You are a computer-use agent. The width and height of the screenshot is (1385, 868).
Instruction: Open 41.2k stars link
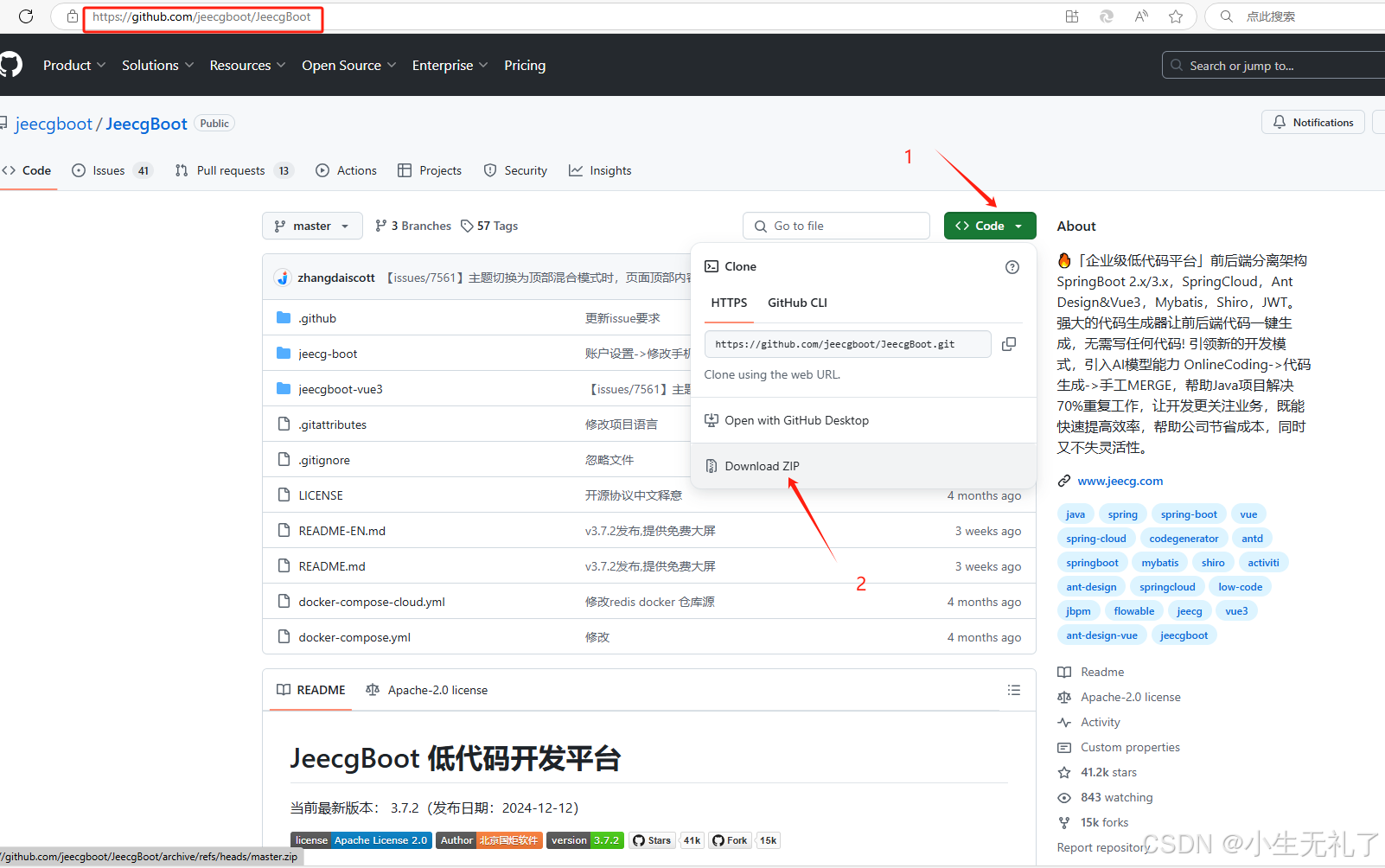[x=1108, y=772]
